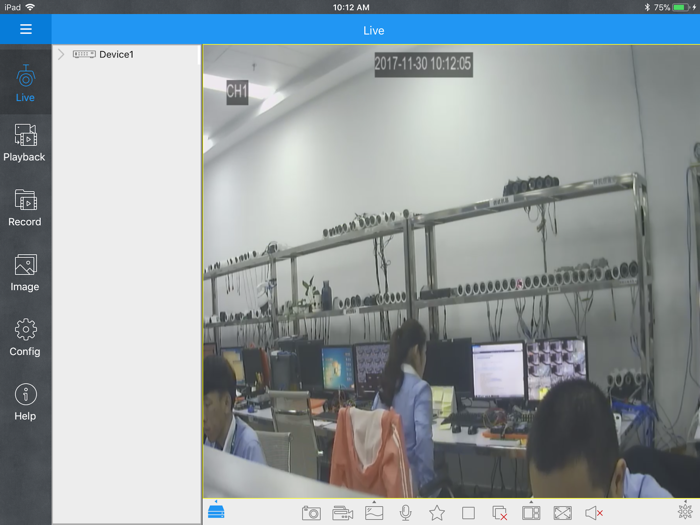The image size is (700, 525).
Task: Open the Image gallery section
Action: 25,273
